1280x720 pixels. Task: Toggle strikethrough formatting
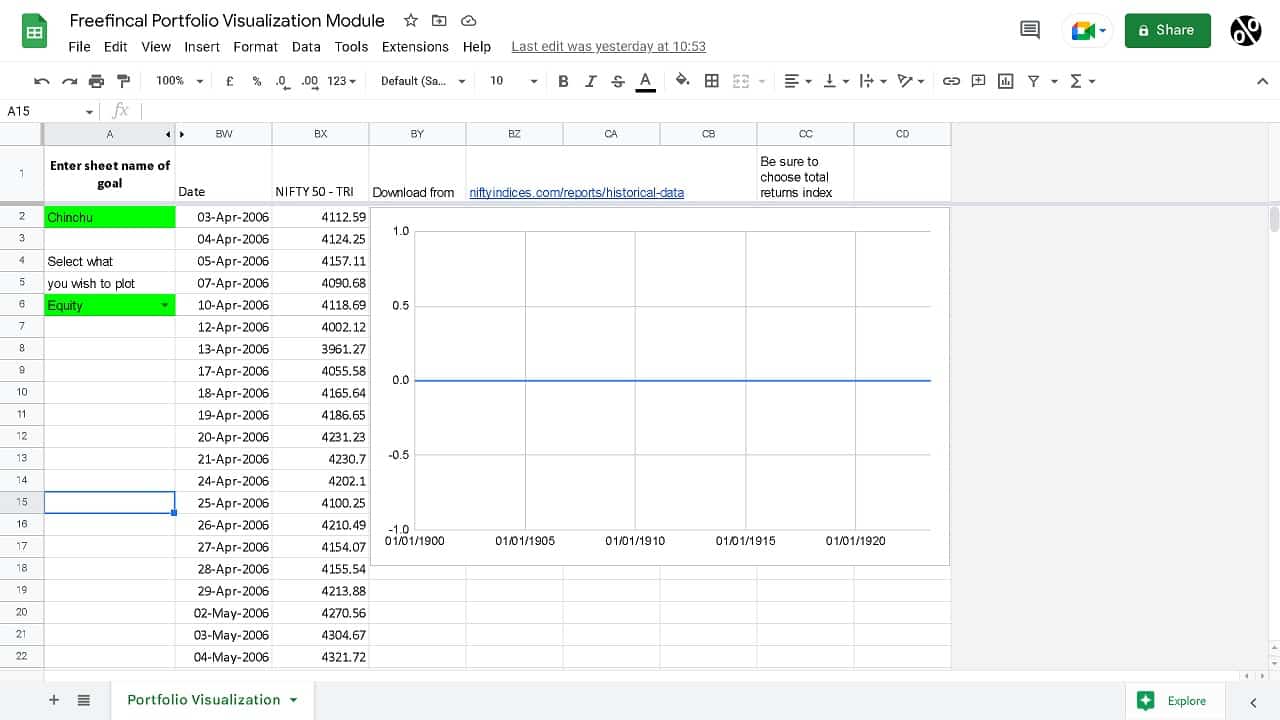(x=618, y=81)
